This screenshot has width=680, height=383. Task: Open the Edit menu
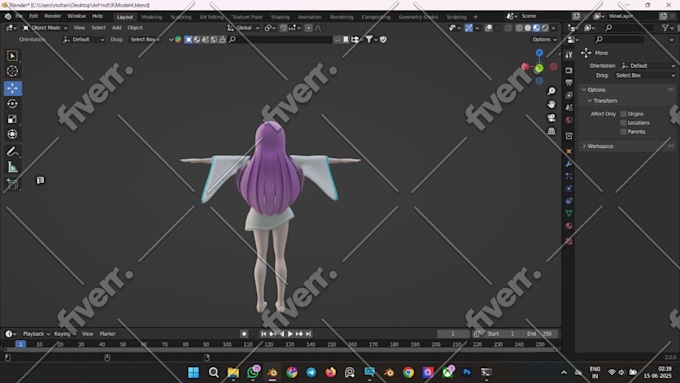pyautogui.click(x=33, y=16)
